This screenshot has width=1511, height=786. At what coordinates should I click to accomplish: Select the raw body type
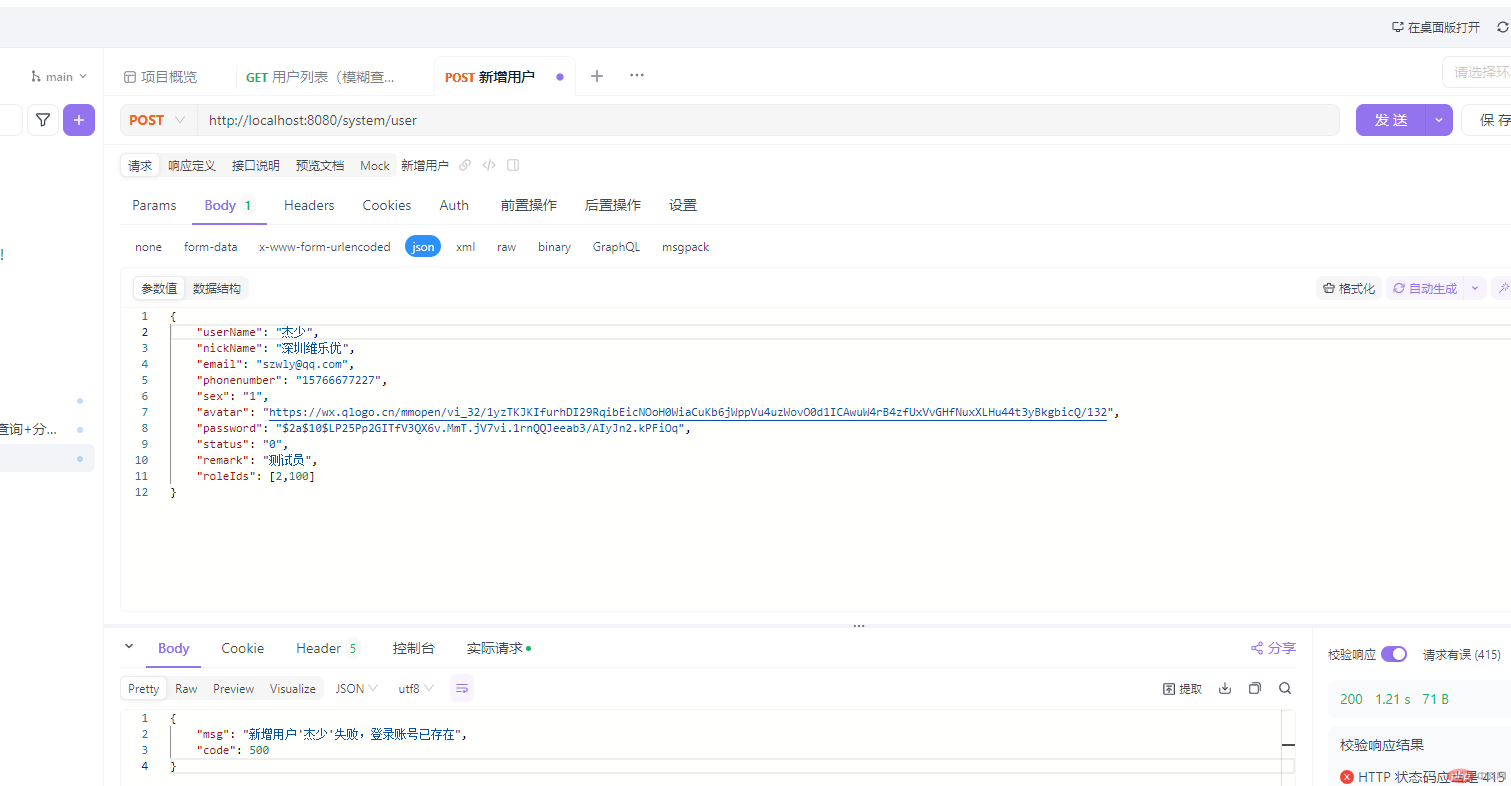point(506,247)
